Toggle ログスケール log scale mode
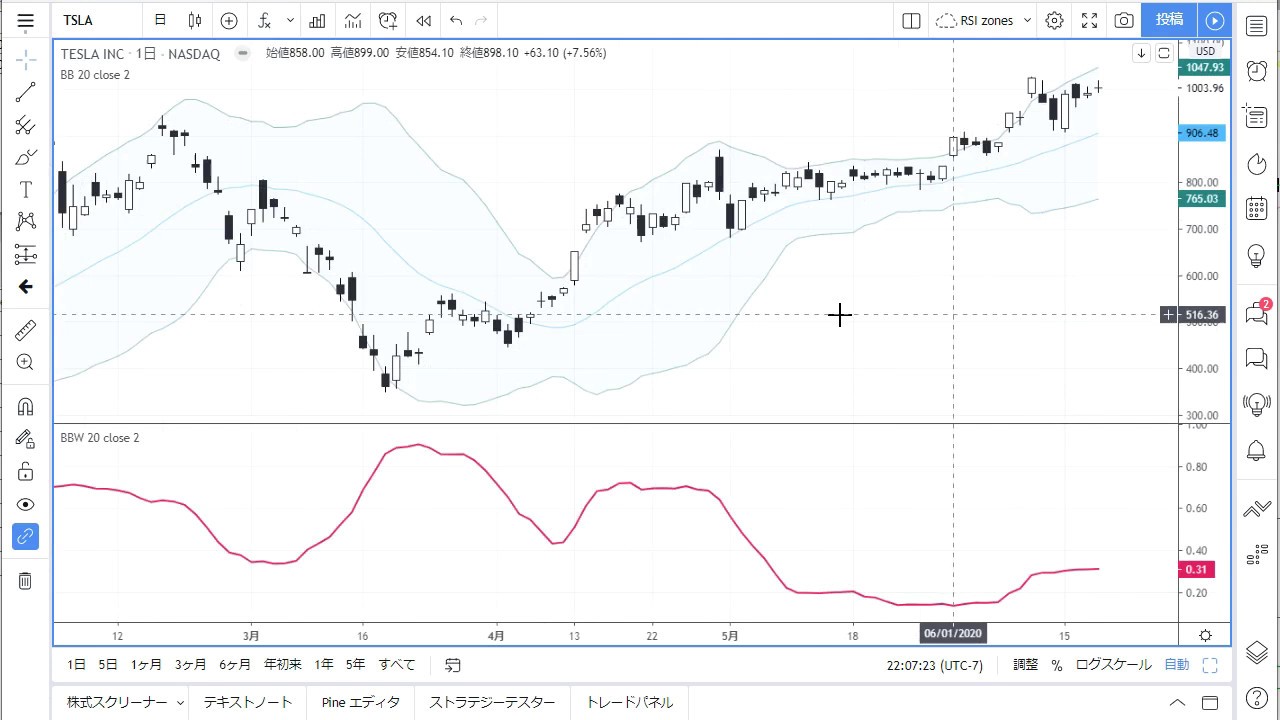The width and height of the screenshot is (1280, 720). tap(1113, 665)
